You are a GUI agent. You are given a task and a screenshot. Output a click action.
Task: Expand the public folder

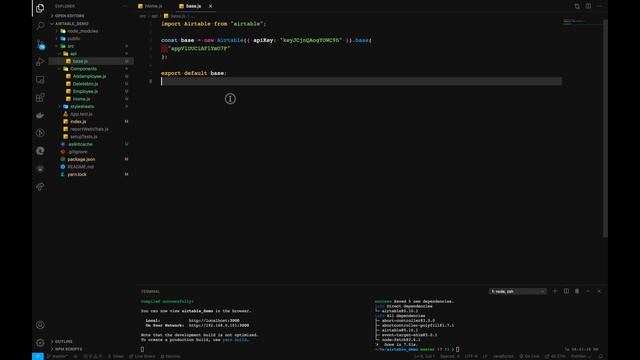pyautogui.click(x=73, y=39)
